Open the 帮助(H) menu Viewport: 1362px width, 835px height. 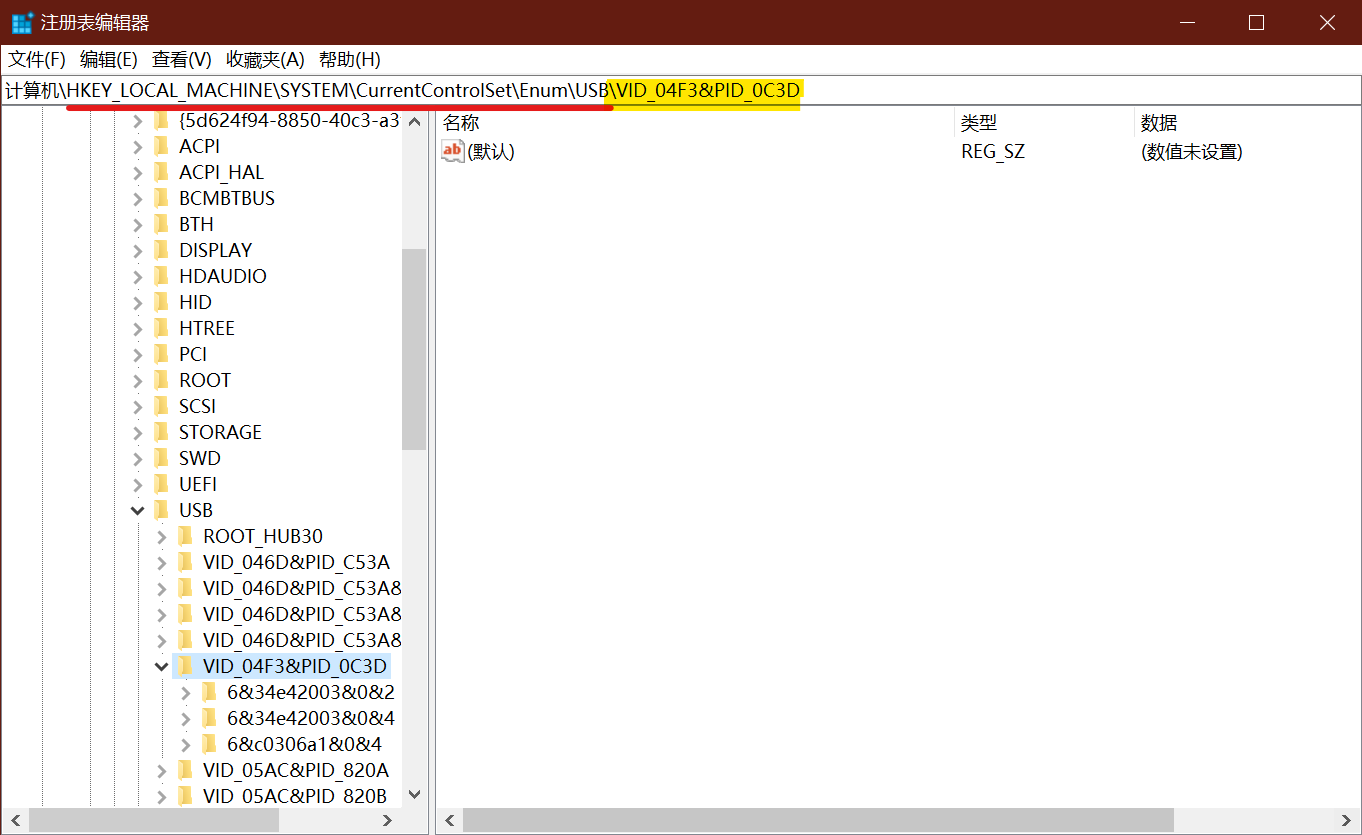350,59
